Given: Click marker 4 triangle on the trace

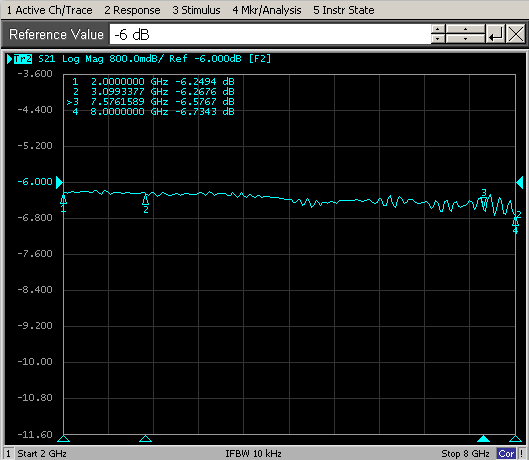Looking at the screenshot, I should [515, 222].
